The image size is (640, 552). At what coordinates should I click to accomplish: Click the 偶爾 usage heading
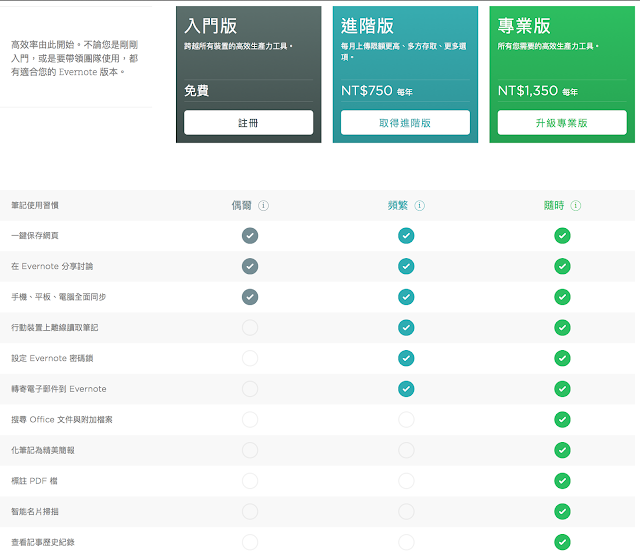pyautogui.click(x=242, y=205)
